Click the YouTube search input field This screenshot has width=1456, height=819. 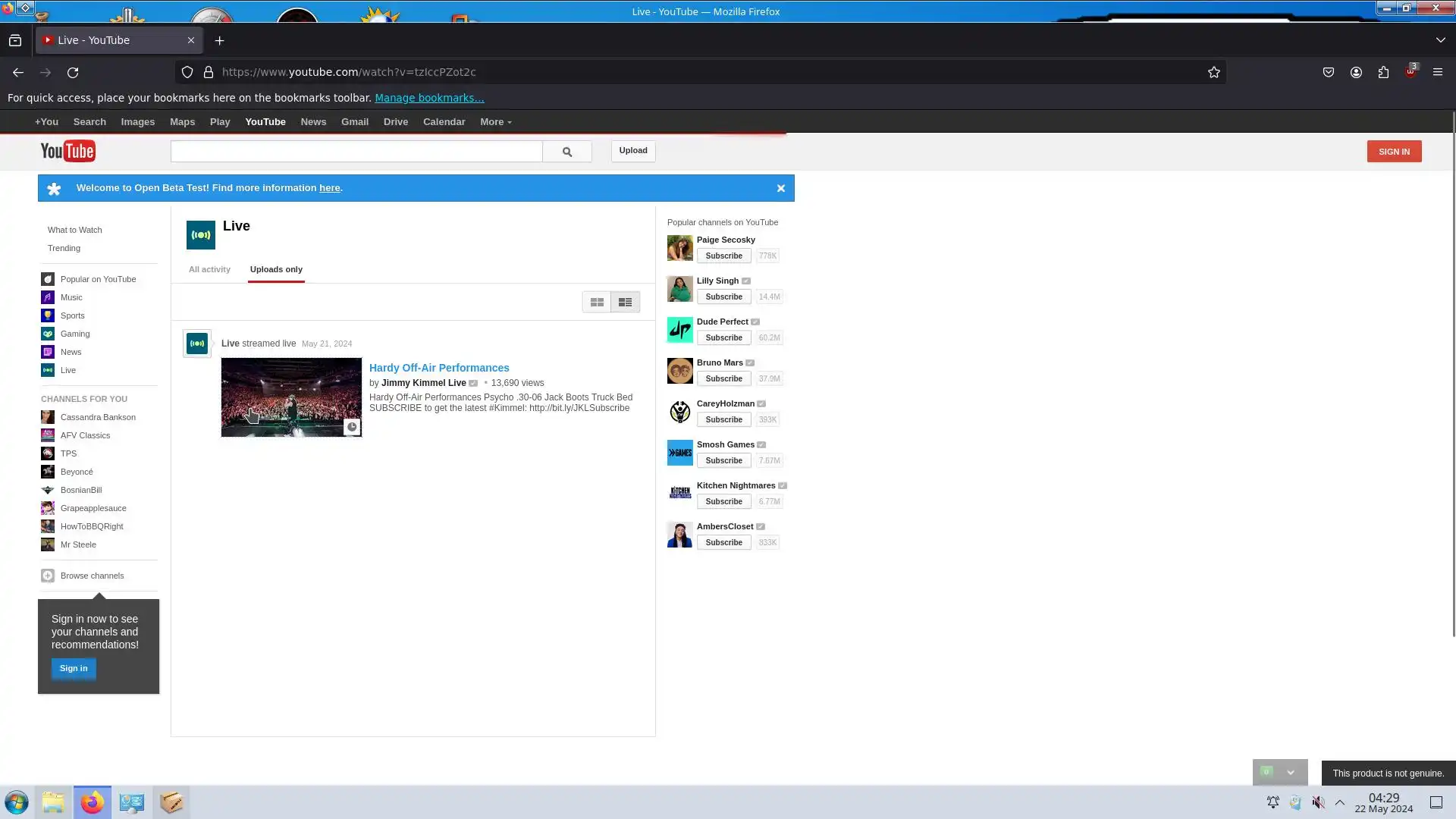pyautogui.click(x=356, y=152)
